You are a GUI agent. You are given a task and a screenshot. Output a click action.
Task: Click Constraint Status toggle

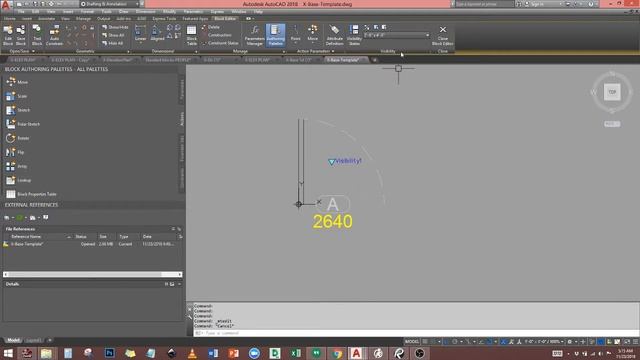220,43
